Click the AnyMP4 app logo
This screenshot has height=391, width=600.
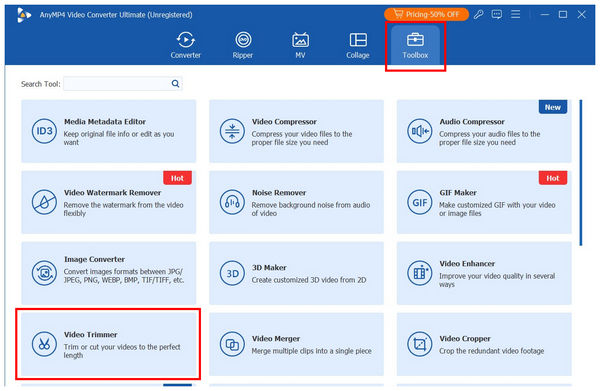coord(24,15)
